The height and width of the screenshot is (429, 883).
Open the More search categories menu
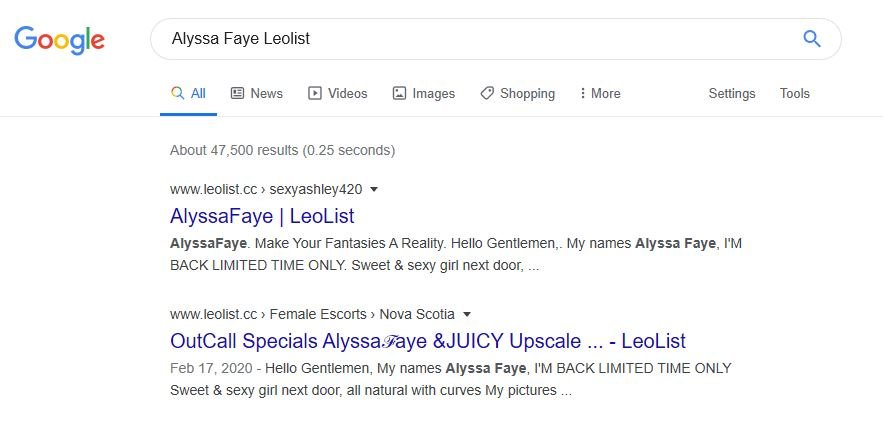(600, 93)
